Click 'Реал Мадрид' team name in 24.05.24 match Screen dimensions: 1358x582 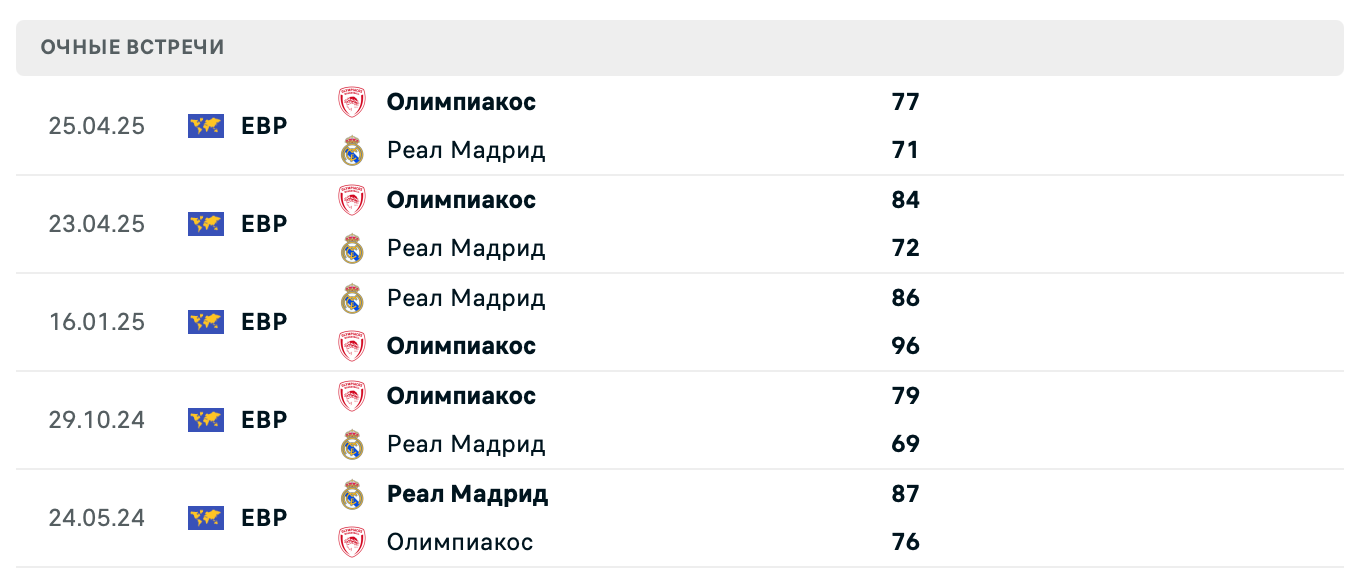[x=467, y=494]
